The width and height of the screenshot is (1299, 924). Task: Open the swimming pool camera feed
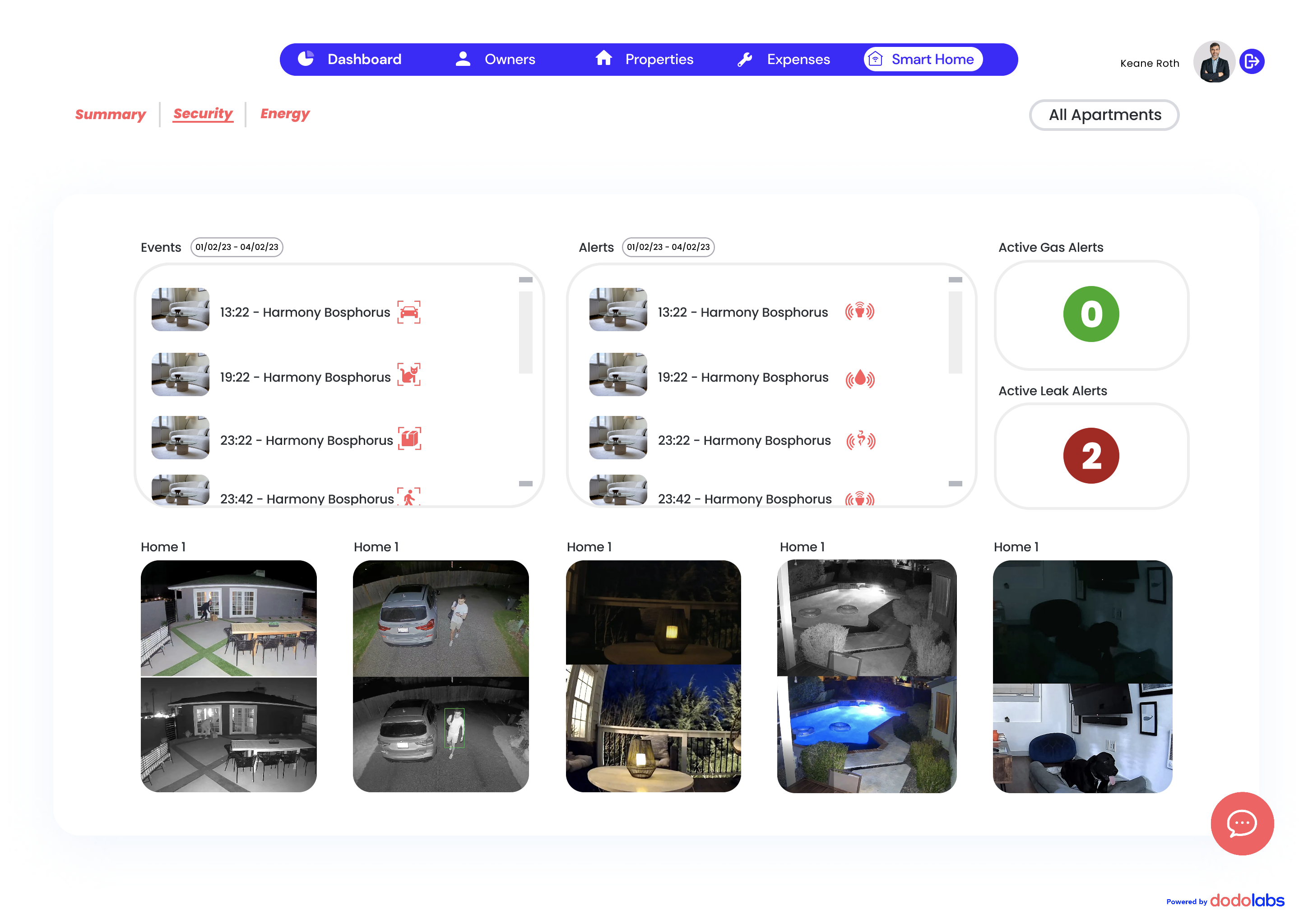867,676
